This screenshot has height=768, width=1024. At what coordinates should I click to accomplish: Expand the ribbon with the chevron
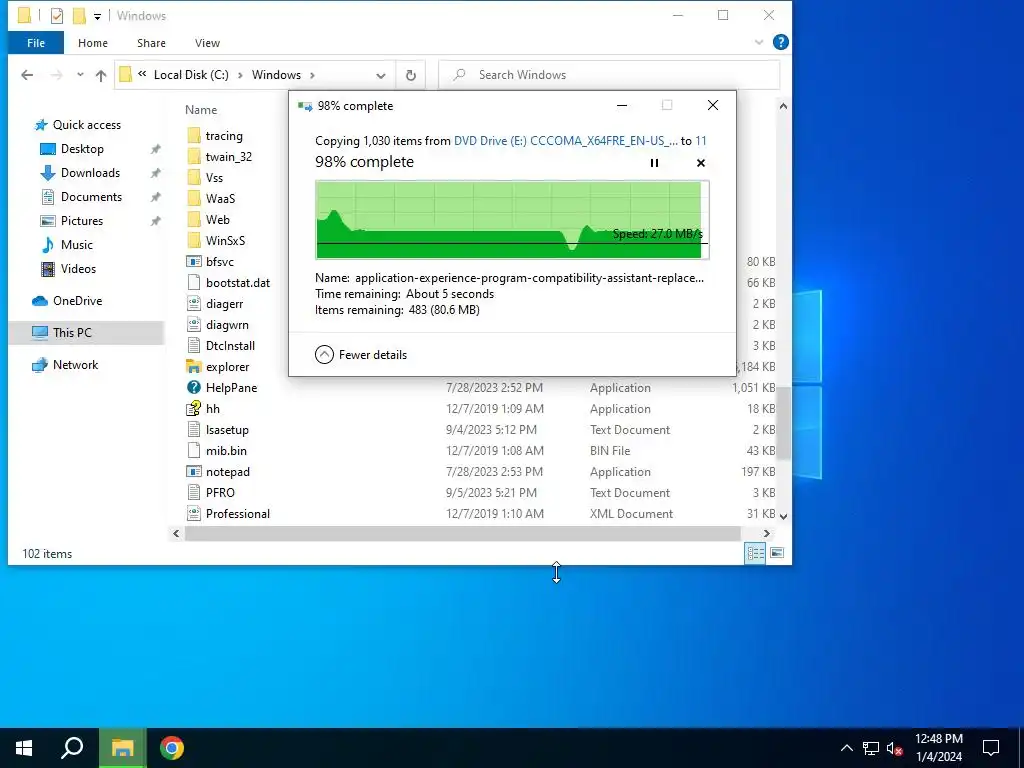(759, 42)
